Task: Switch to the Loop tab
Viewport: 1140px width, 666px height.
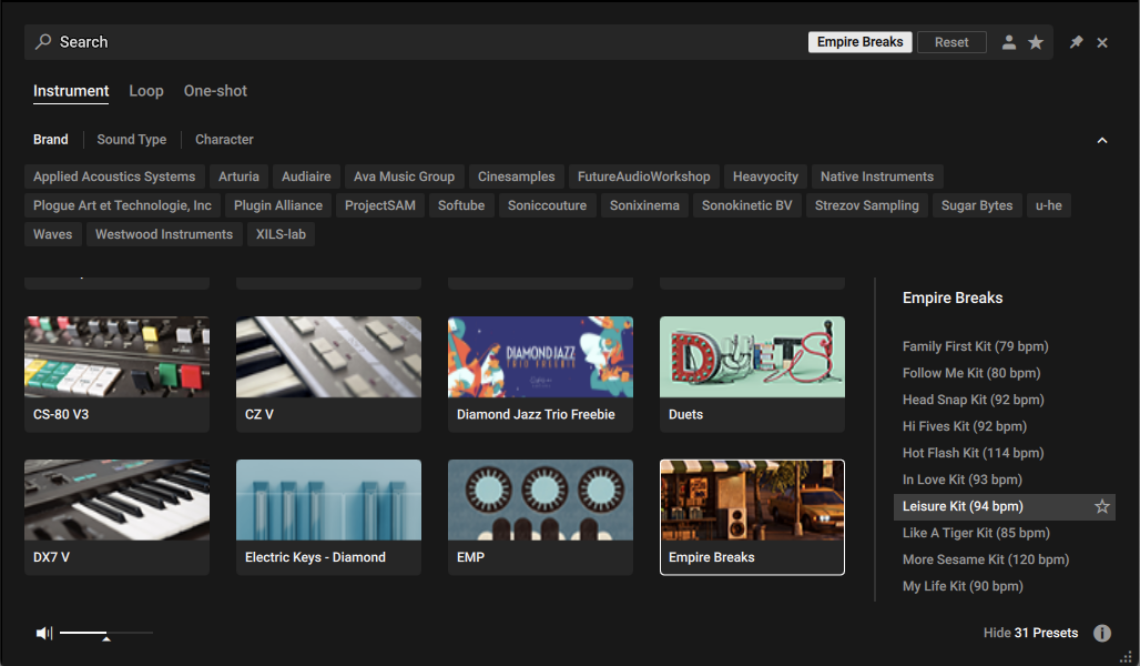Action: coord(146,91)
